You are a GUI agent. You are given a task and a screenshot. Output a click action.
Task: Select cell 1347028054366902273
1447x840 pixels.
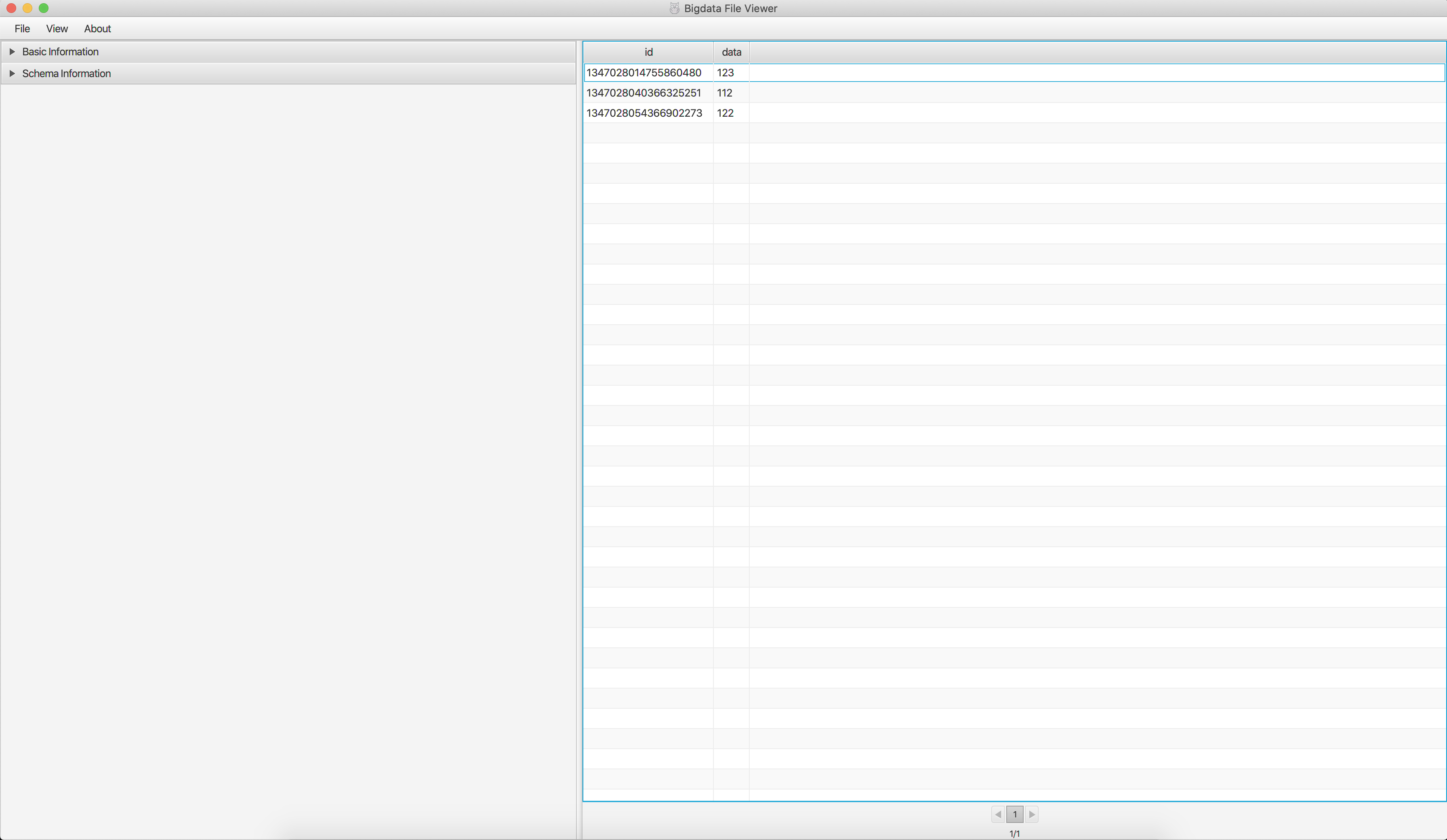coord(648,113)
